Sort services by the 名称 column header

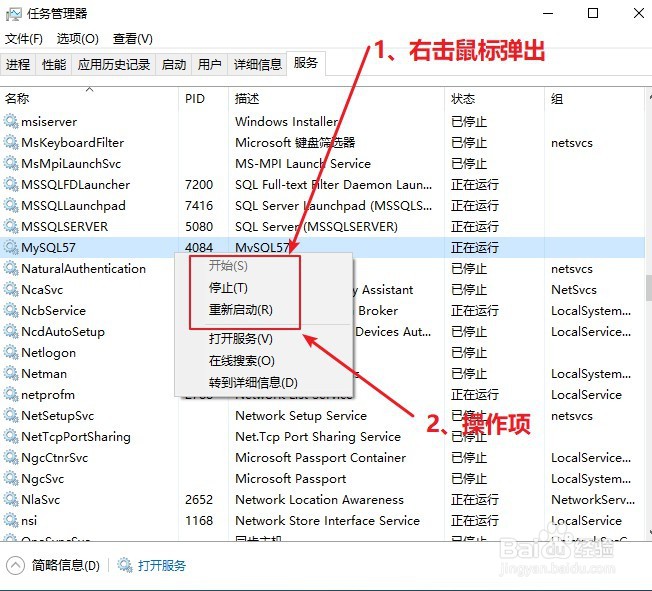[x=89, y=99]
